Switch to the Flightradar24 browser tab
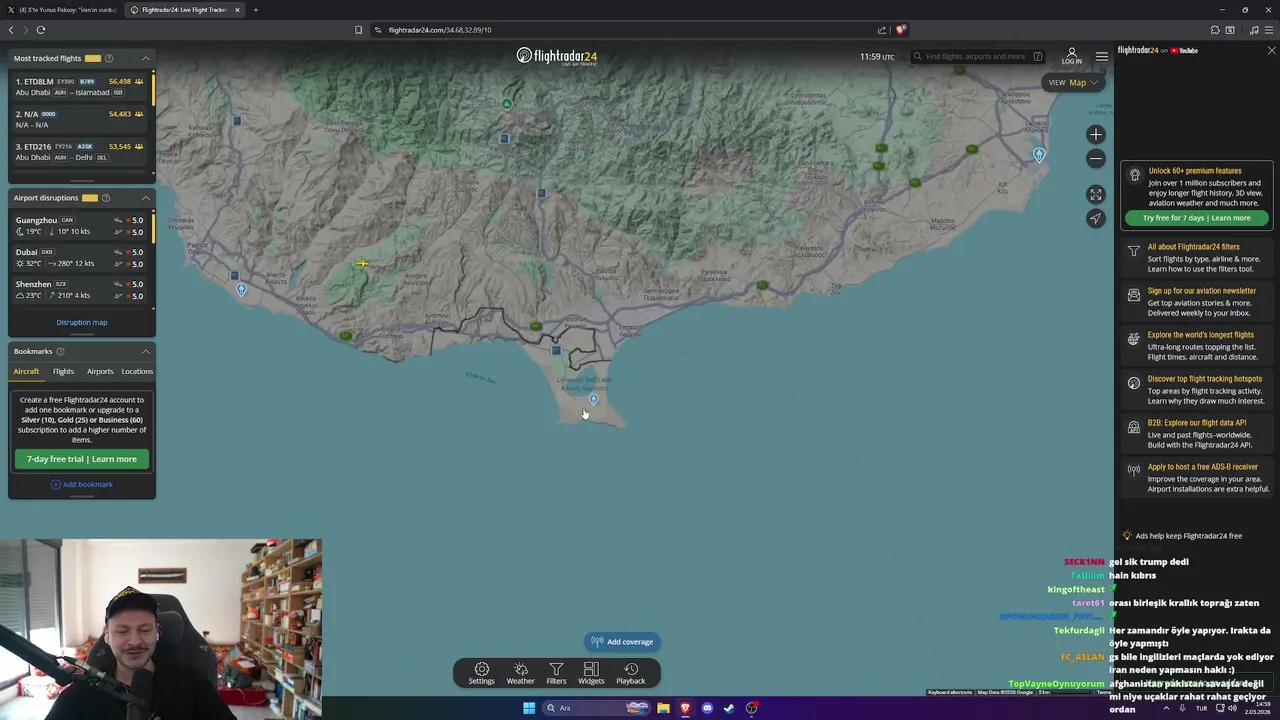The image size is (1280, 720). (184, 10)
